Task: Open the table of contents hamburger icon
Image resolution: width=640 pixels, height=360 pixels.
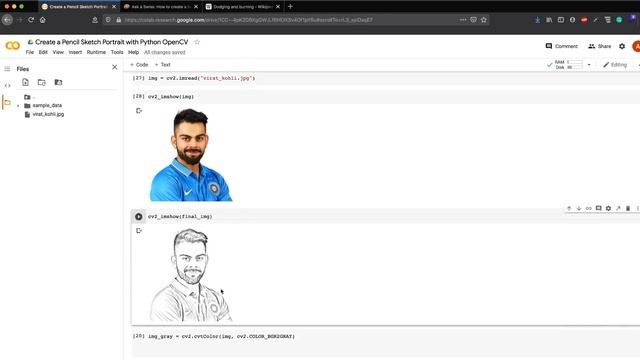Action: click(7, 69)
